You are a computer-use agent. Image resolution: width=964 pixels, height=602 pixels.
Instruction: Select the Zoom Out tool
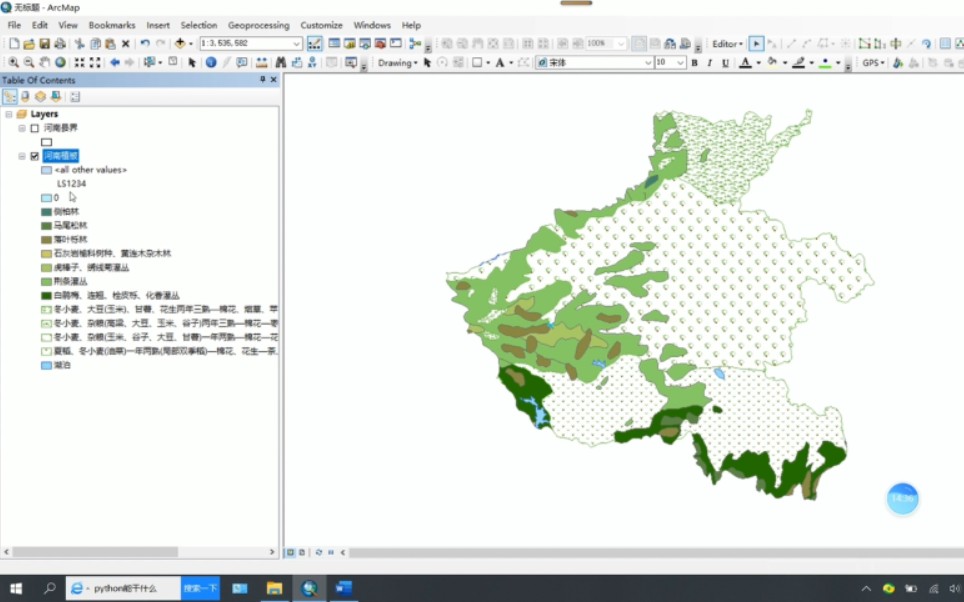click(x=28, y=63)
